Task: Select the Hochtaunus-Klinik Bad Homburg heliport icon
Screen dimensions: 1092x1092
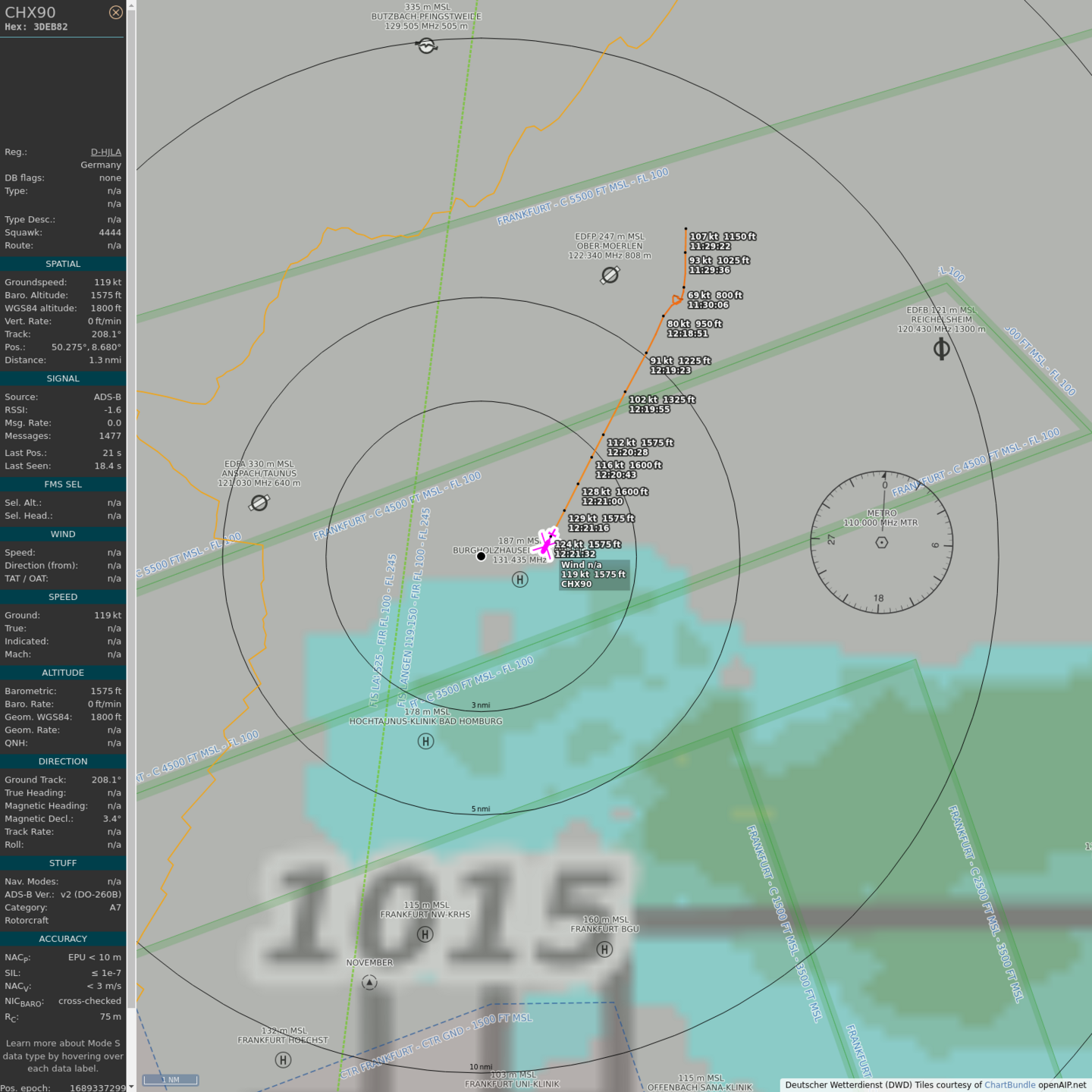Action: (x=425, y=741)
